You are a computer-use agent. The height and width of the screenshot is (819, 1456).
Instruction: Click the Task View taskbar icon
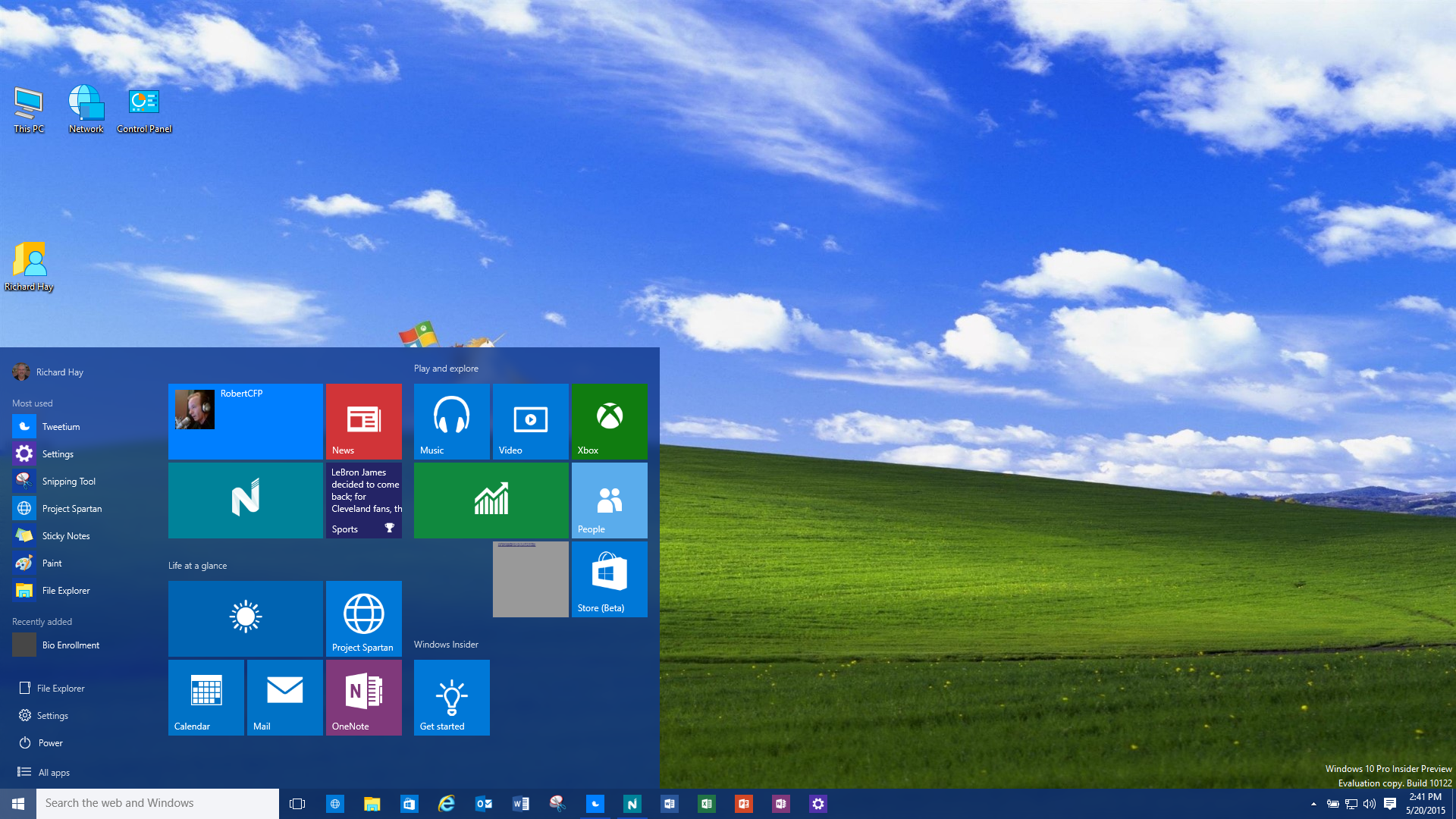tap(297, 804)
